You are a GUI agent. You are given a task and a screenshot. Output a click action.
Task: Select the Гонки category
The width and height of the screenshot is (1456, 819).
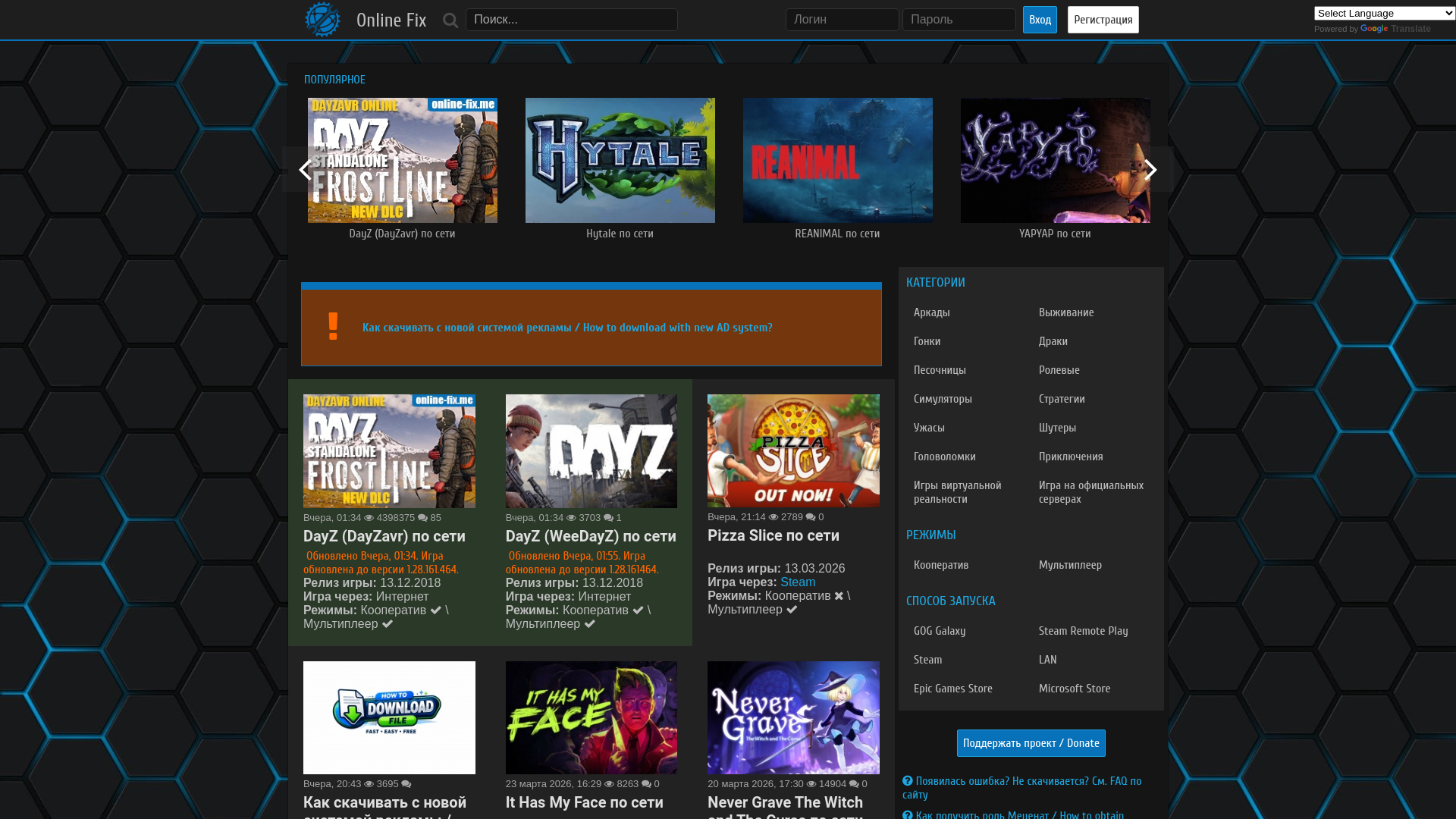[927, 341]
